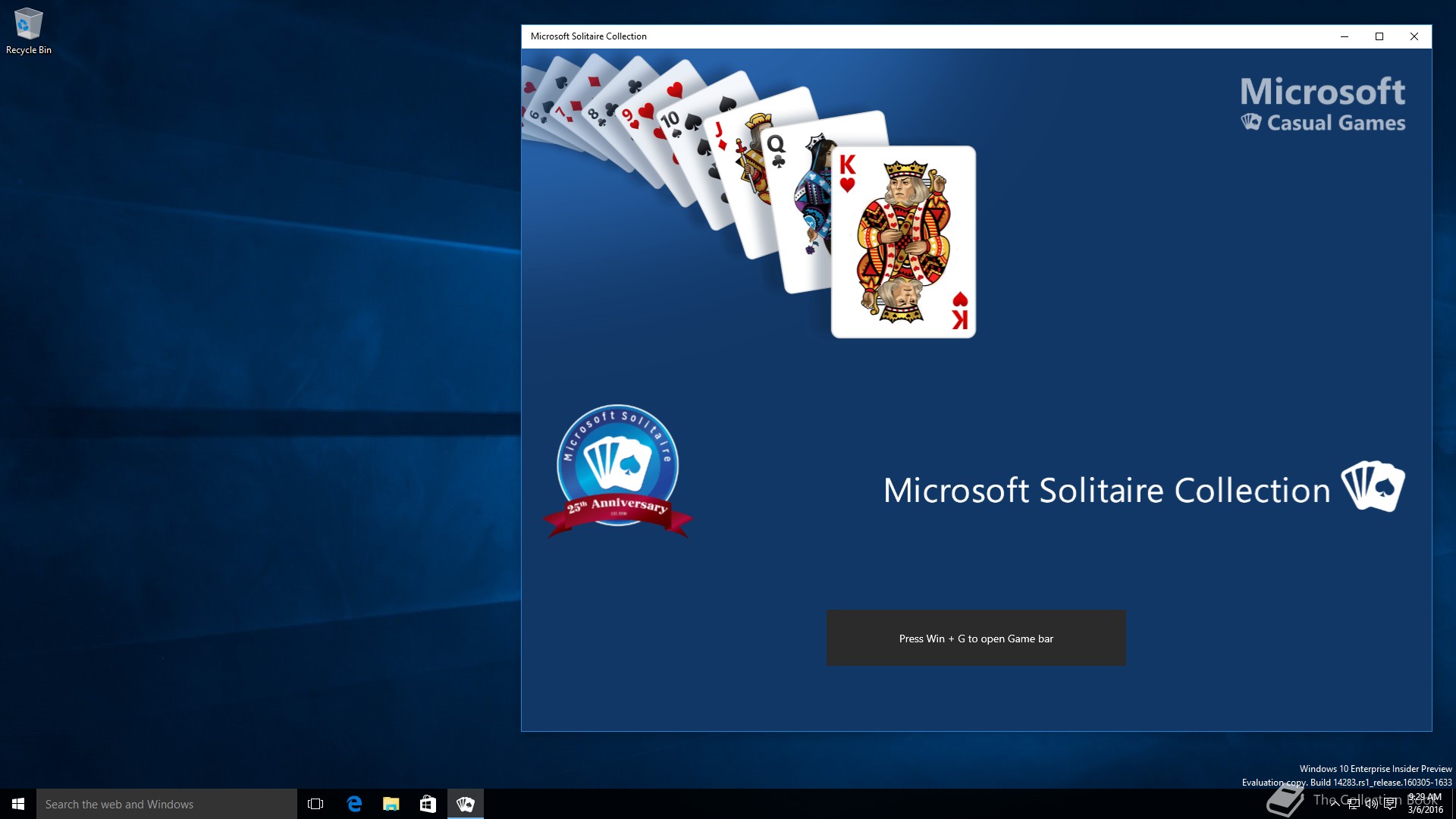
Task: Open the Windows Store taskbar icon
Action: [428, 804]
